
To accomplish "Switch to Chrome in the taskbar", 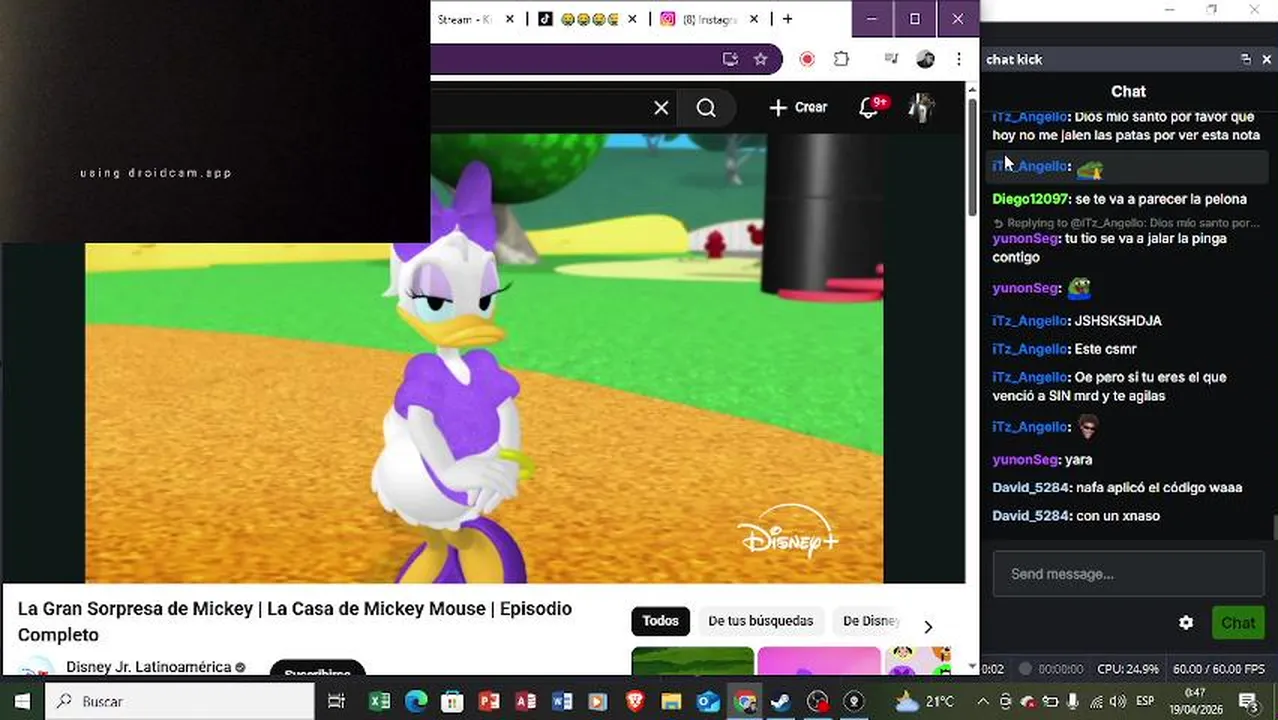I will pos(744,701).
